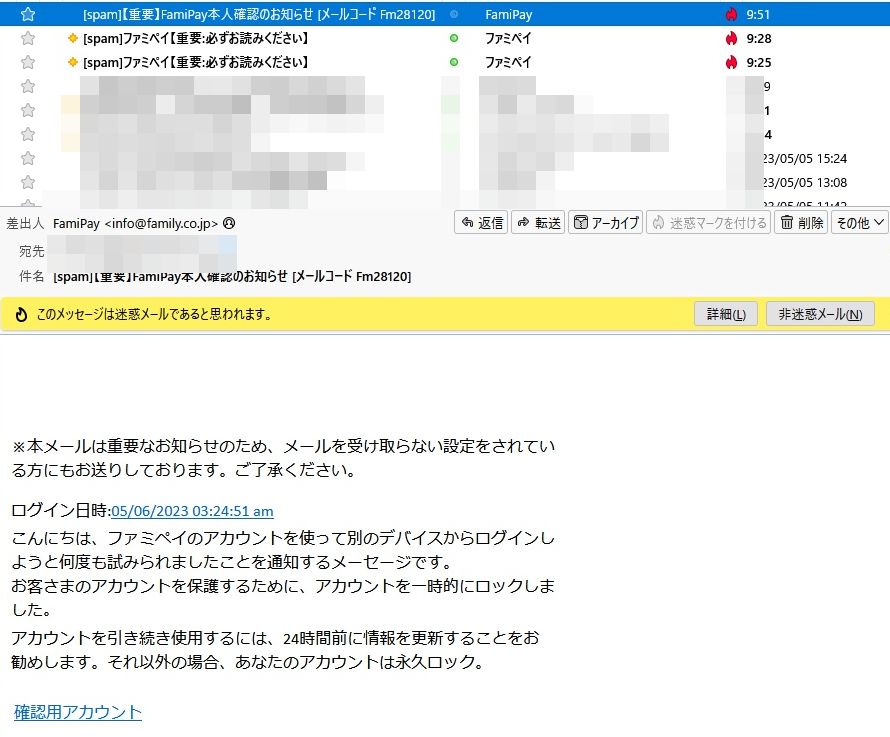Toggle green read dot of 9:25 message
890x737 pixels.
454,62
